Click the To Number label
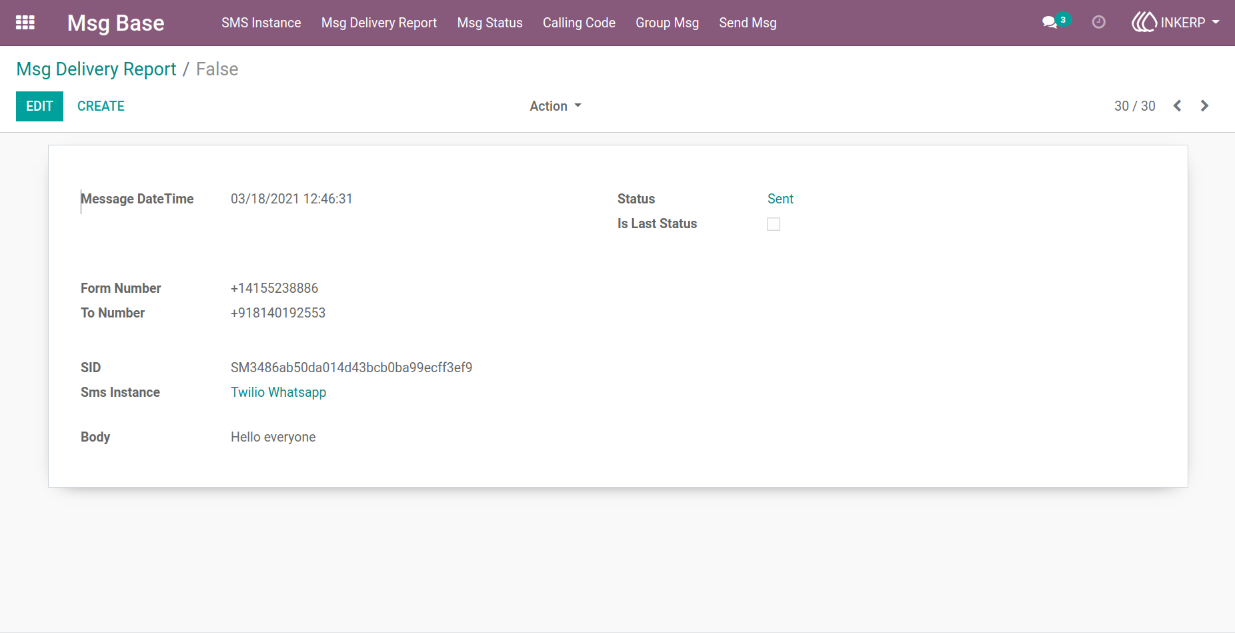This screenshot has width=1235, height=633. click(x=113, y=313)
